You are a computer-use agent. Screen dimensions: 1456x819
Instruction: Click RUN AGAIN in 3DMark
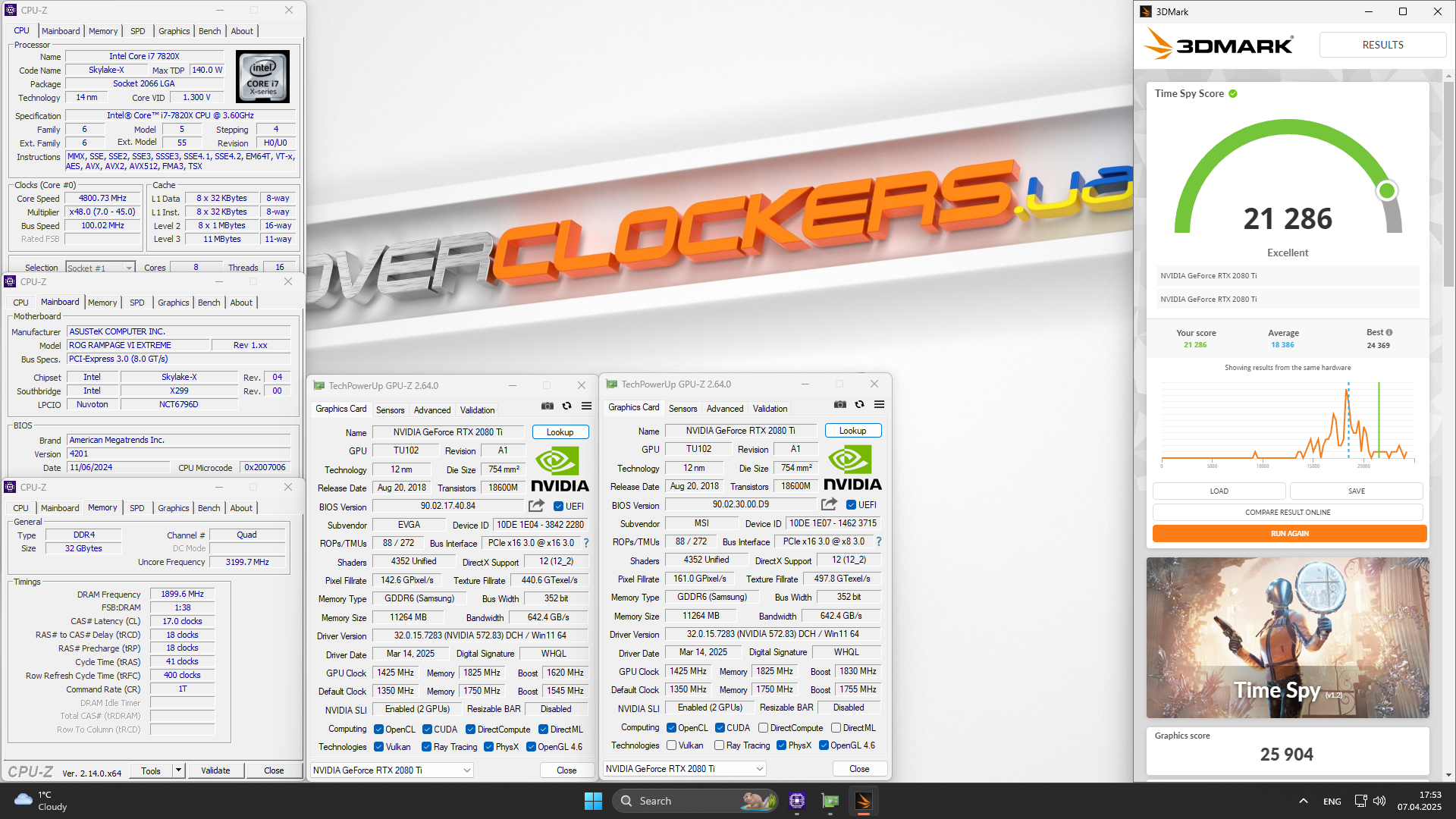(1289, 534)
